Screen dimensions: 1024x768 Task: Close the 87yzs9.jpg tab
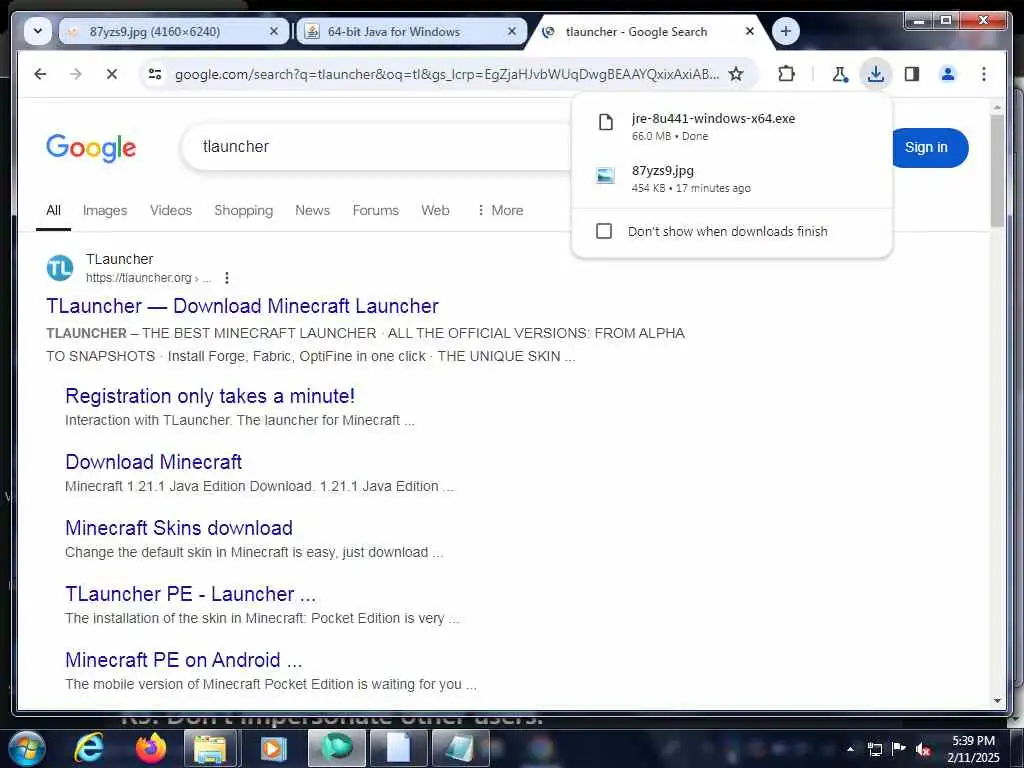pos(274,31)
